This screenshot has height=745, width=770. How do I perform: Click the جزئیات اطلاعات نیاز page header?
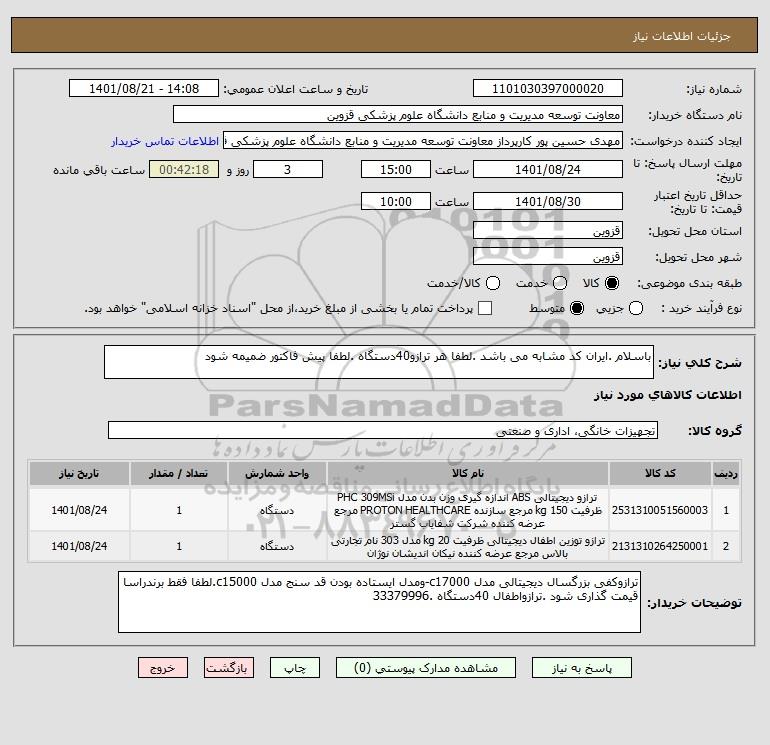(x=682, y=36)
